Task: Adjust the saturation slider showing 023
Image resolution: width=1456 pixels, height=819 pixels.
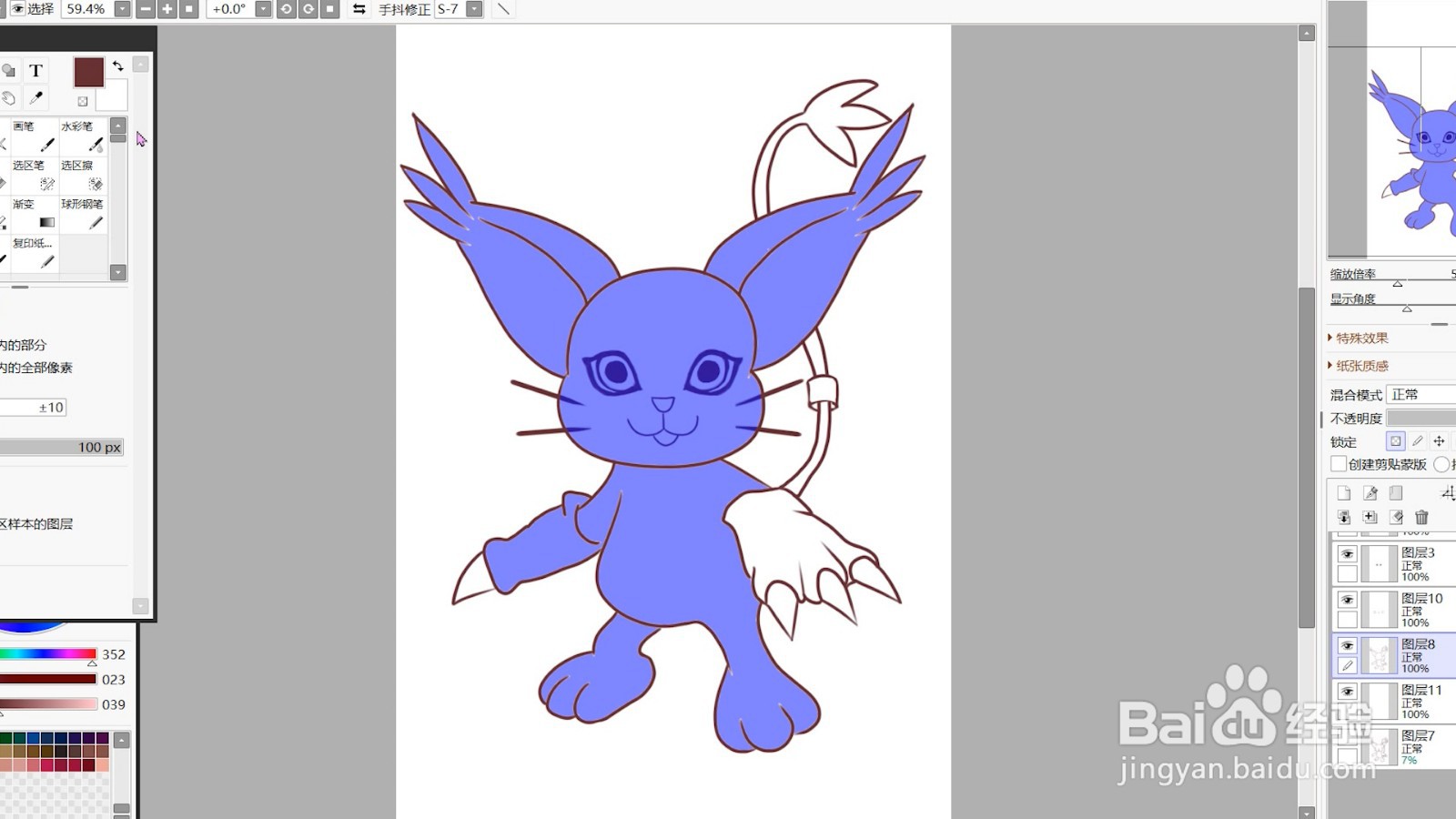Action: click(x=48, y=679)
